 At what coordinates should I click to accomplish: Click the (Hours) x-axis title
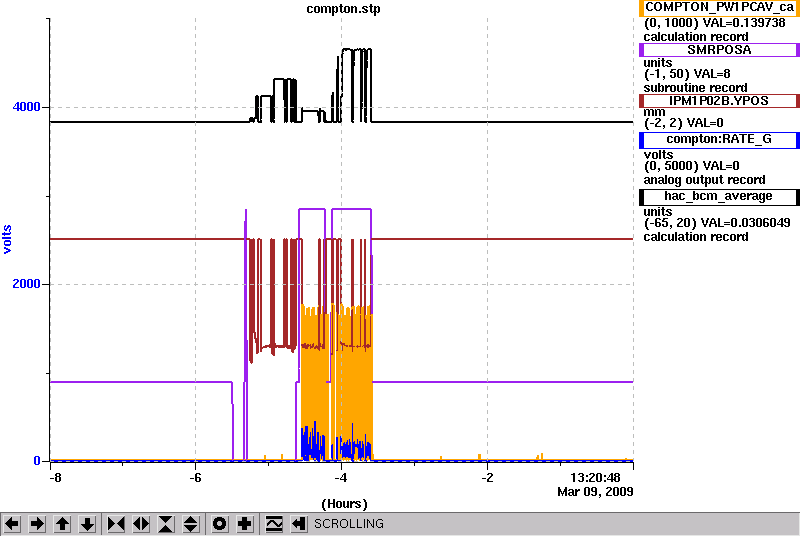(344, 504)
